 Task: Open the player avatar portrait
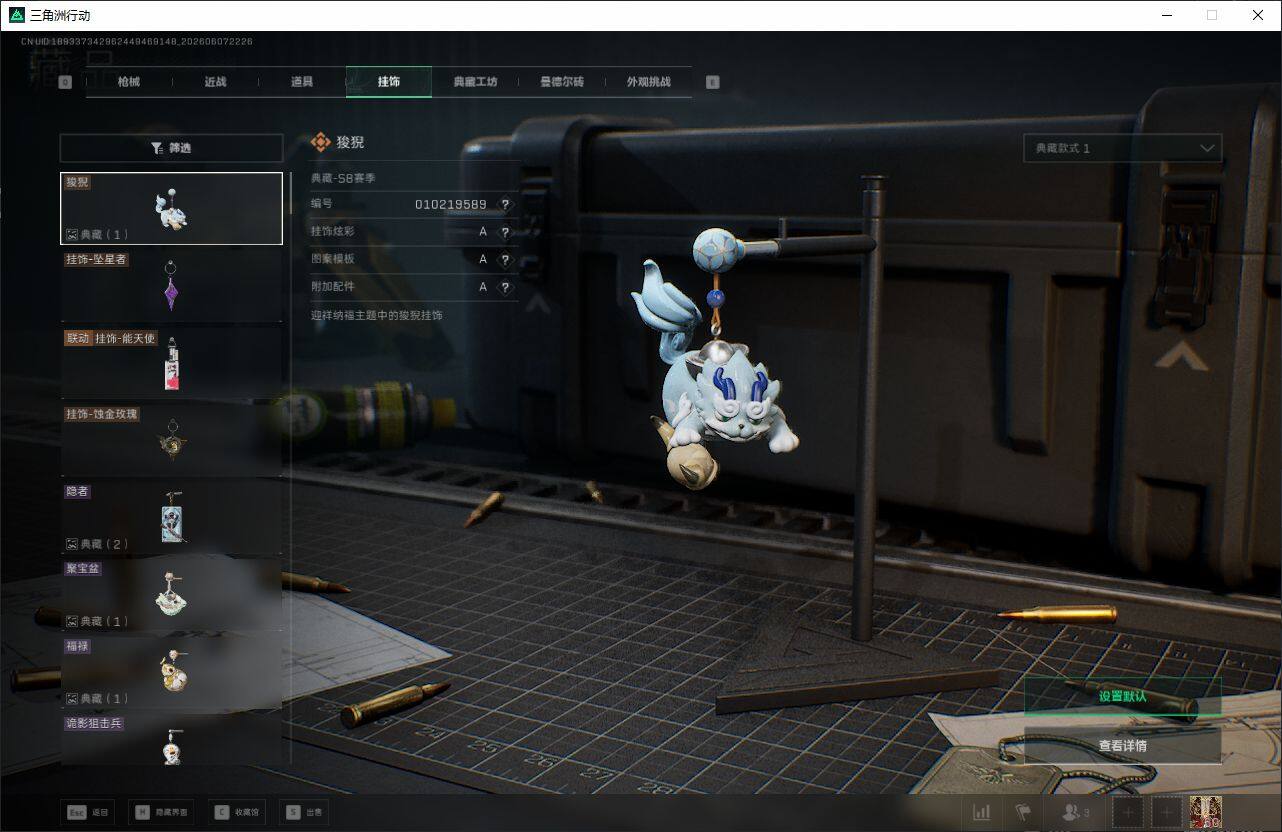coord(1205,813)
